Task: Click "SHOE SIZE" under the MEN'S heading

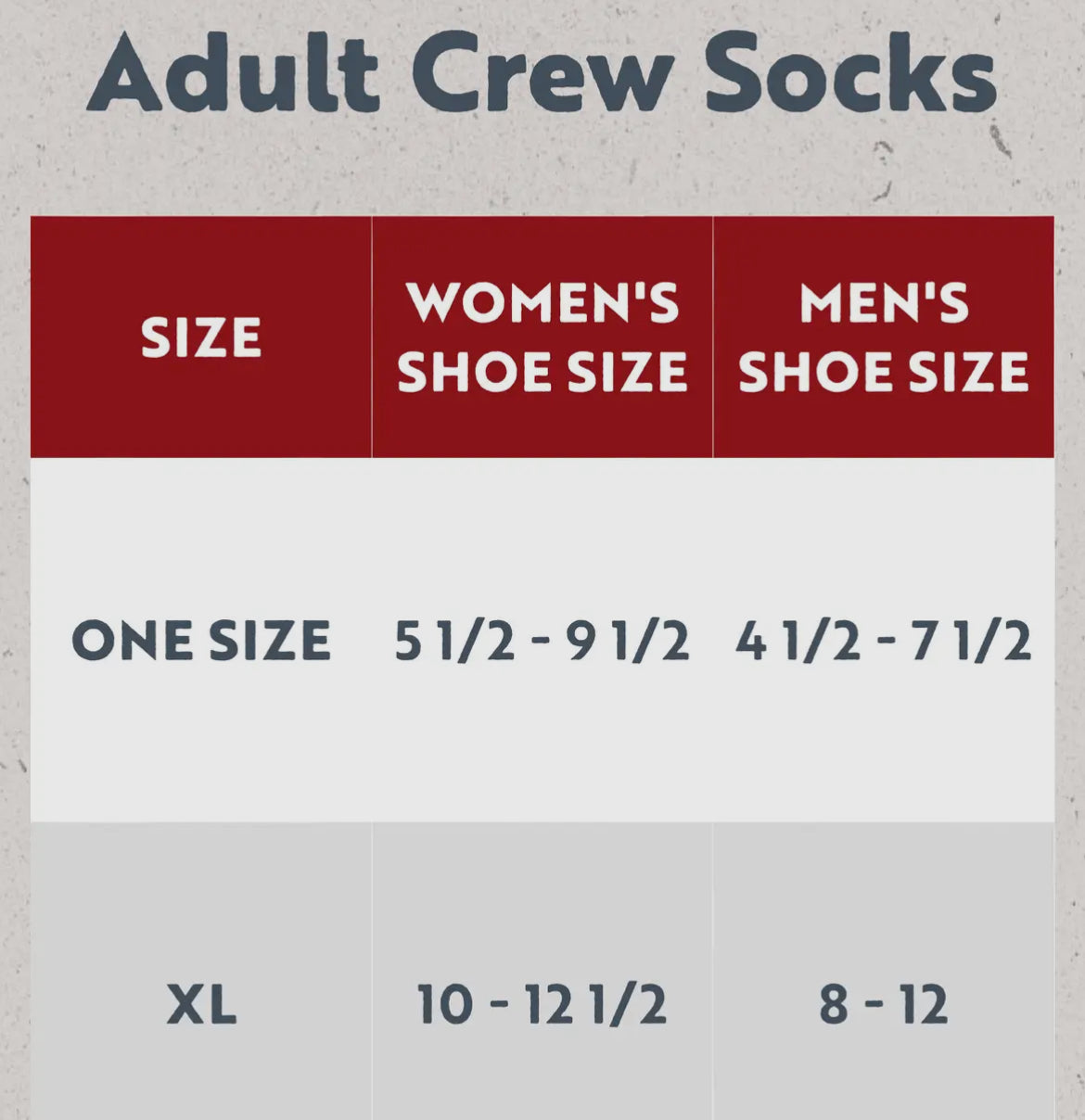Action: [884, 372]
